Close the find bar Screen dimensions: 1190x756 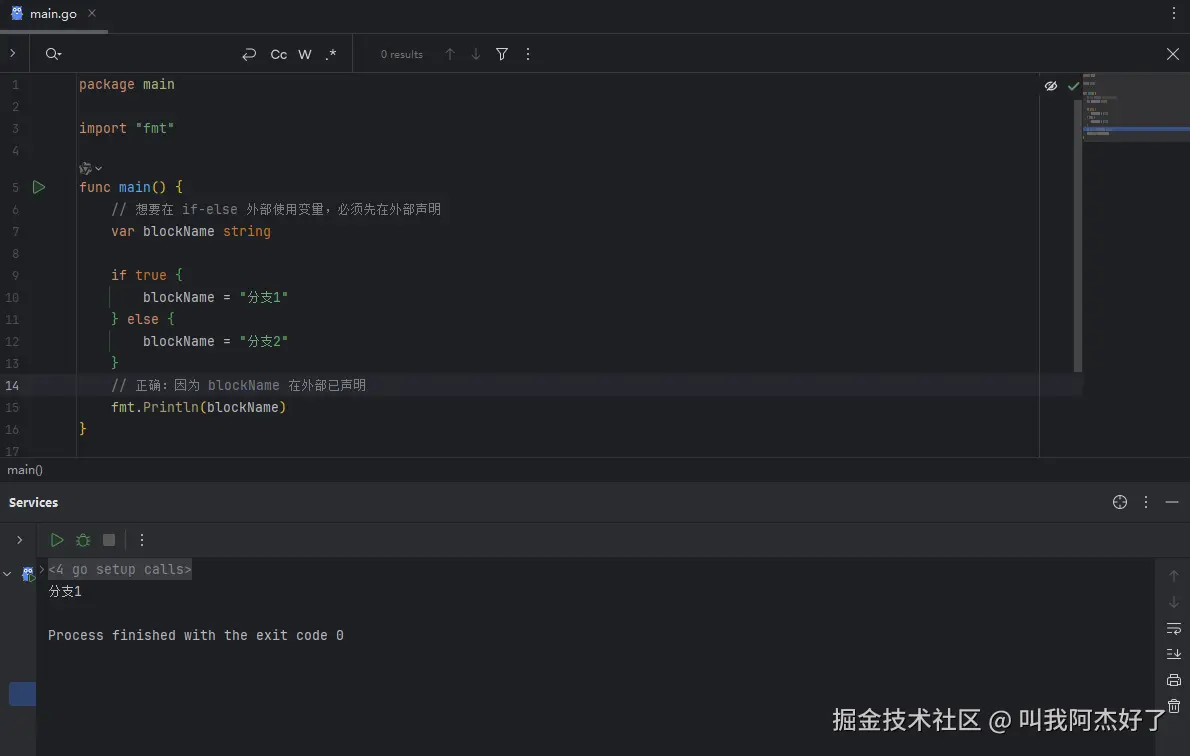(1173, 54)
